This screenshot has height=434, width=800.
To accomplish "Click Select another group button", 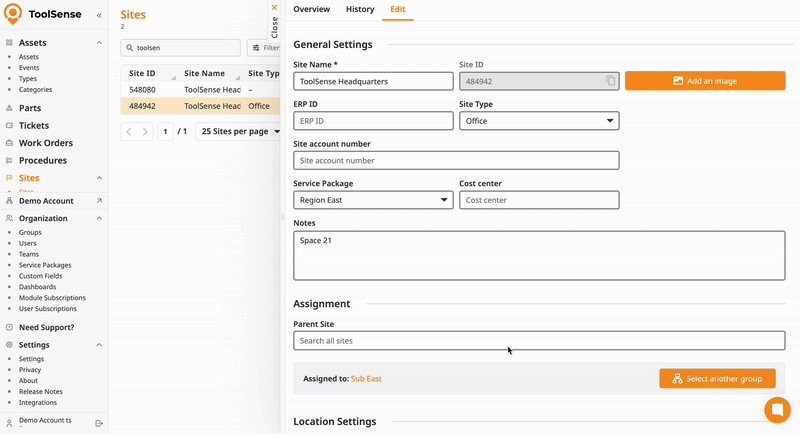I will (717, 379).
